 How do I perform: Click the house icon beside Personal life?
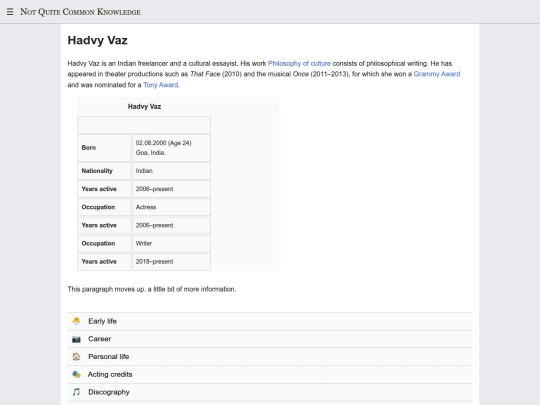click(76, 356)
